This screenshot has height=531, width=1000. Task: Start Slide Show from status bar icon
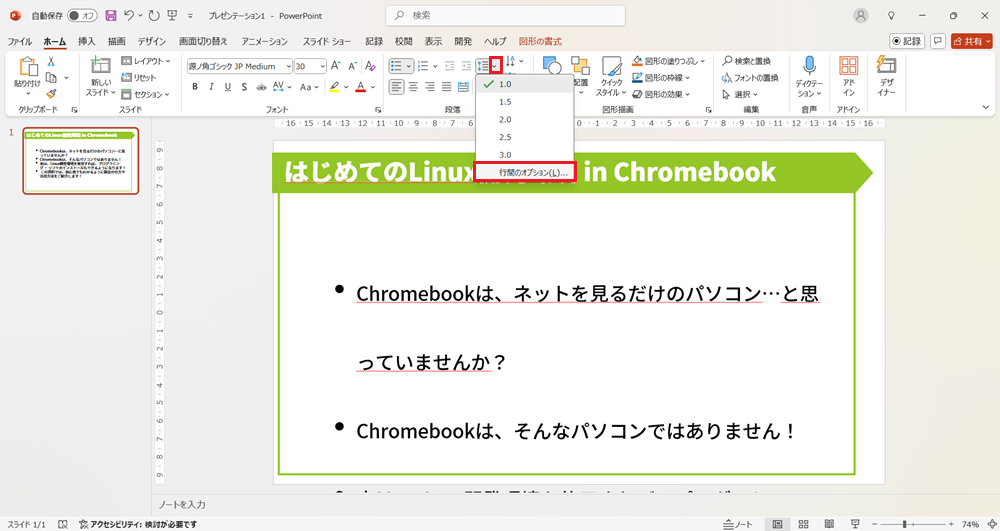(855, 524)
